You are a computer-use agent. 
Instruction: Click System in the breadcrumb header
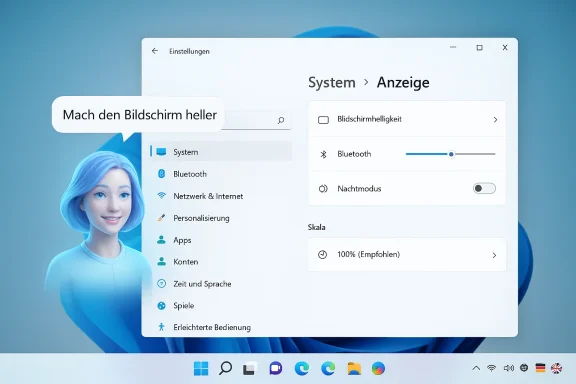pos(332,82)
